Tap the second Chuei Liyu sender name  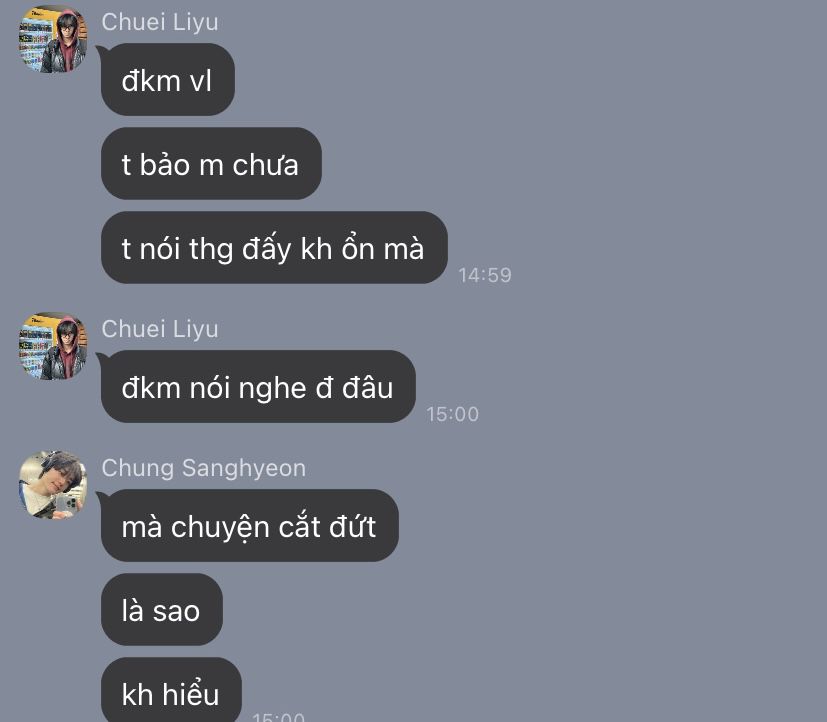tap(160, 329)
